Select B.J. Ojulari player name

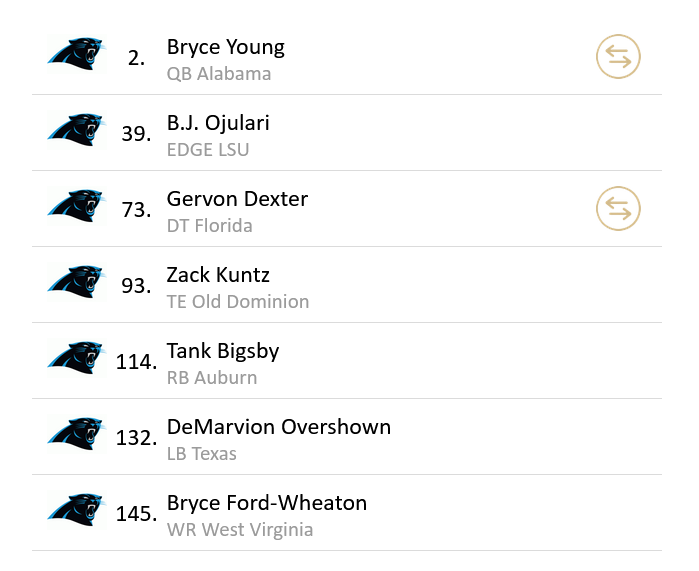click(x=218, y=123)
